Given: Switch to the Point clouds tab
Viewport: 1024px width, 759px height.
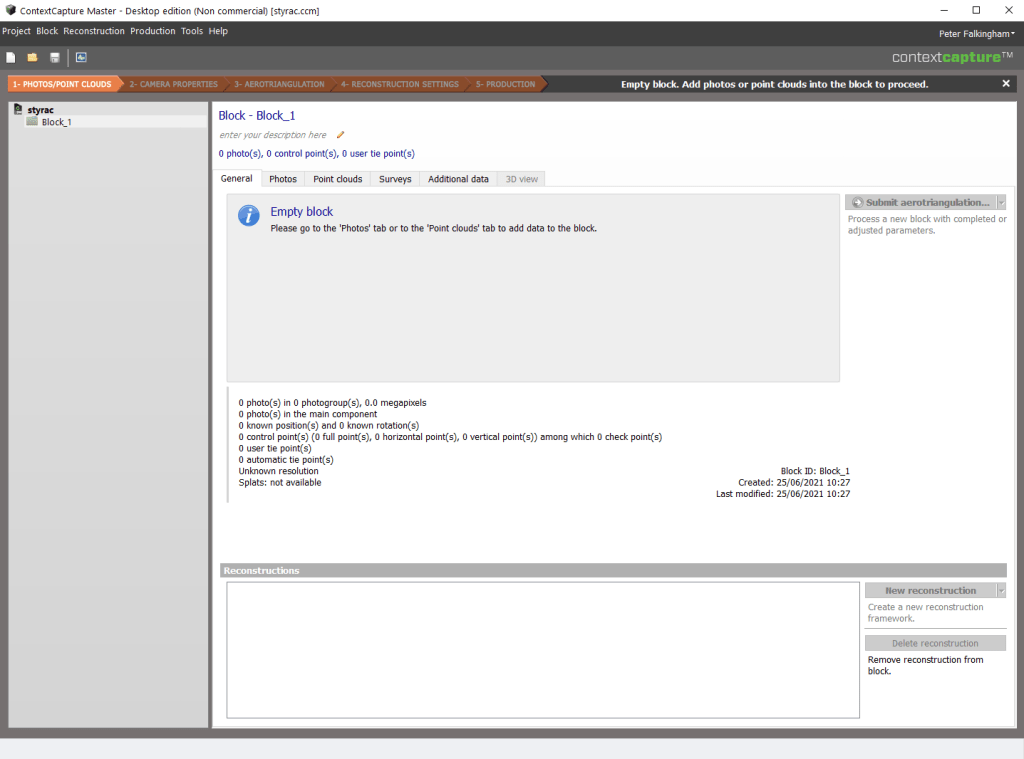Looking at the screenshot, I should click(x=337, y=179).
